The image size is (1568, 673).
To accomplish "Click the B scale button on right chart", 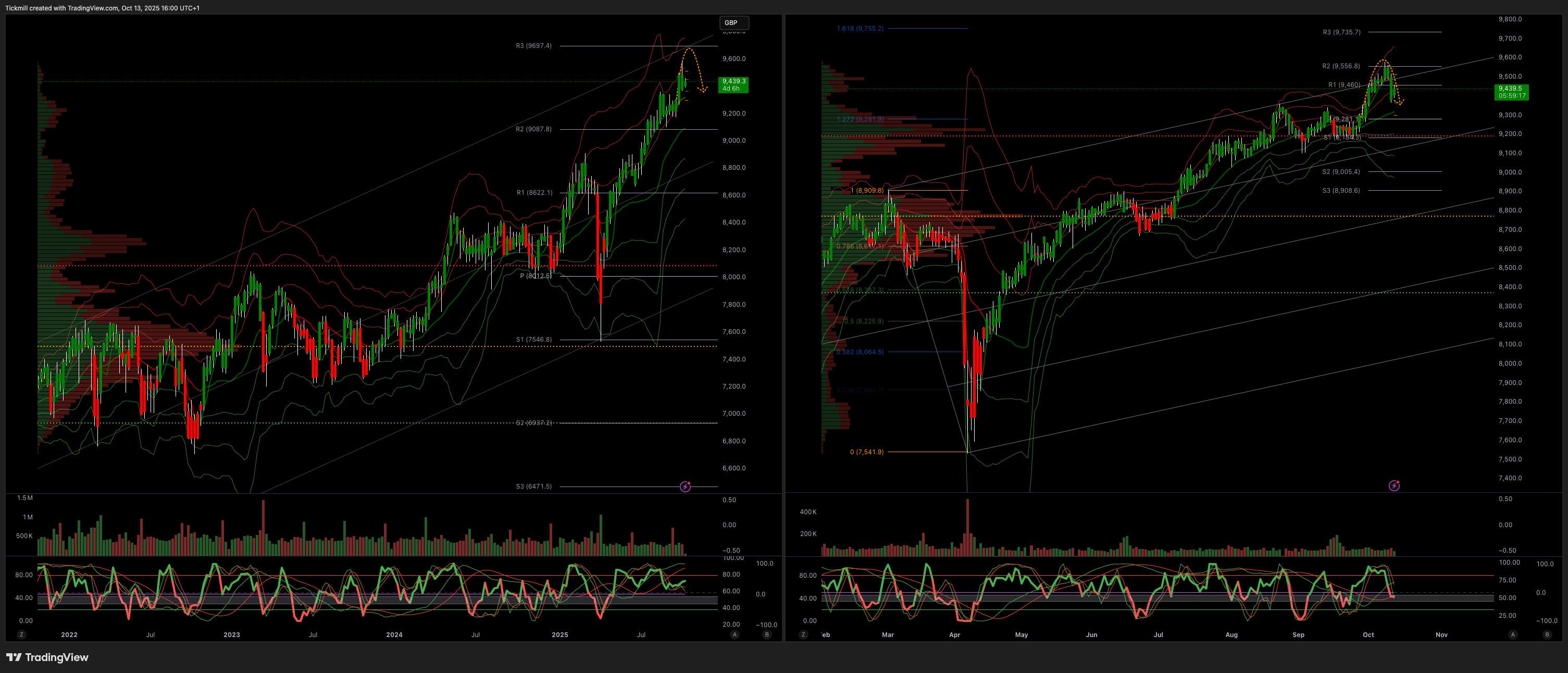I will point(1547,634).
